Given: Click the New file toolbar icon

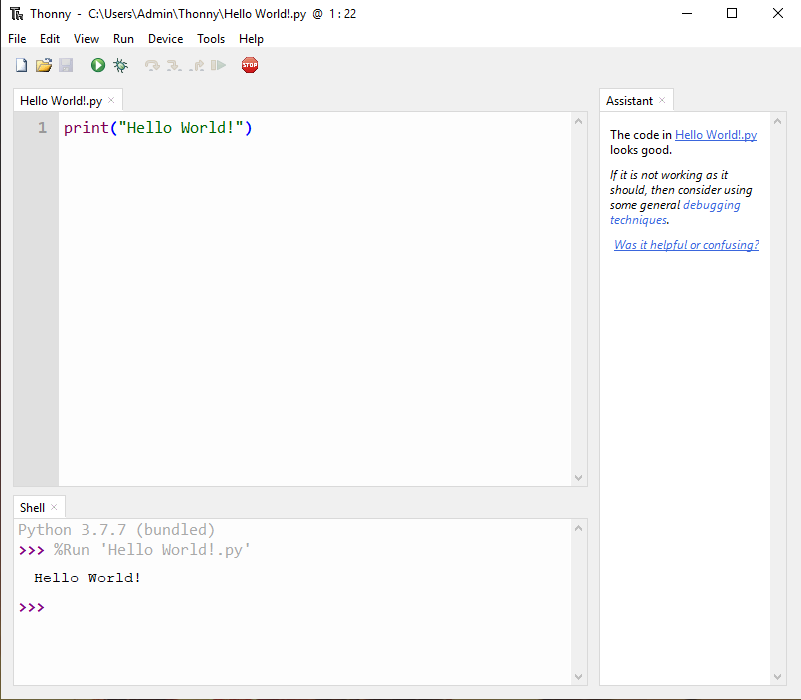Looking at the screenshot, I should click(21, 65).
